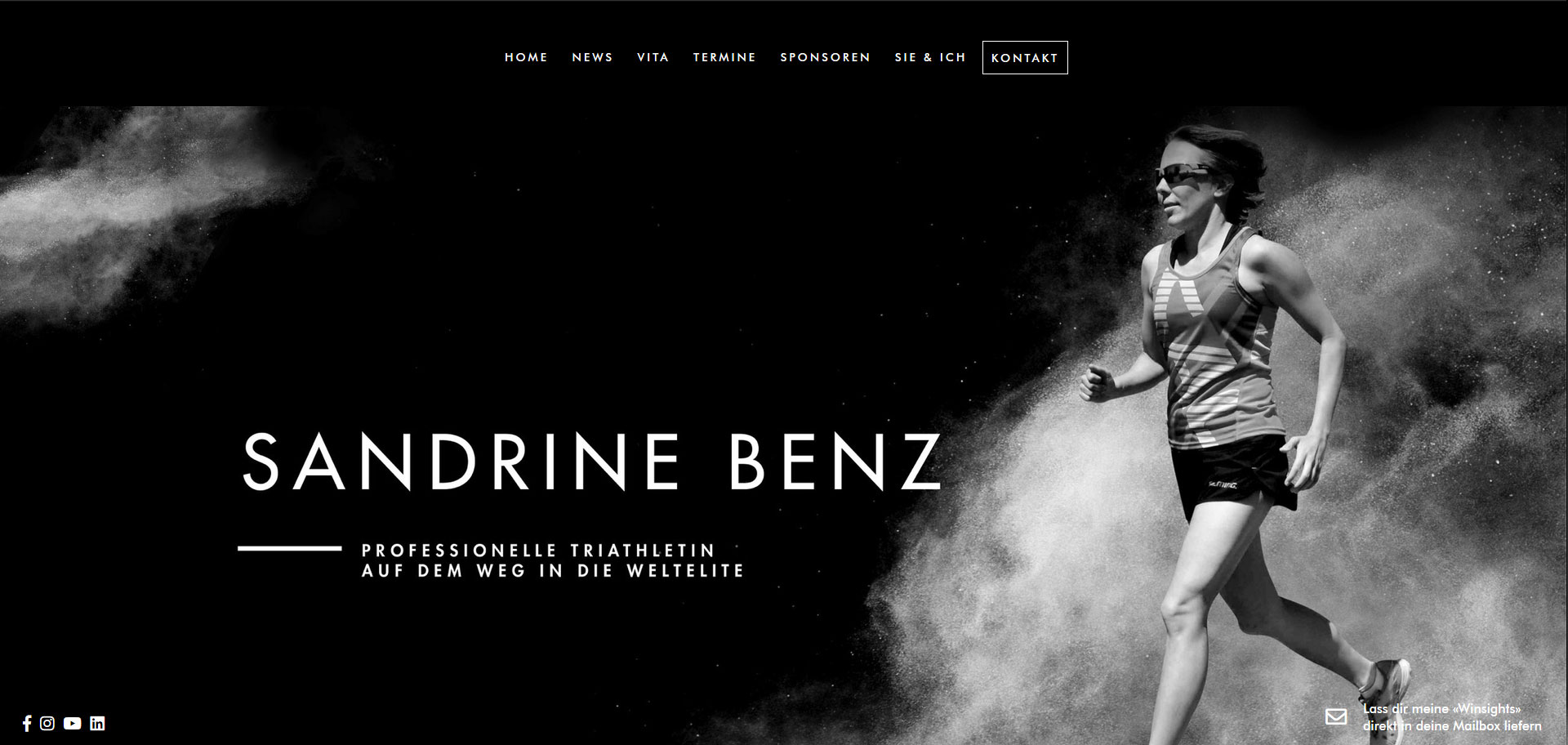This screenshot has height=745, width=1568.
Task: Navigate to the Sponsoren page
Action: click(825, 57)
